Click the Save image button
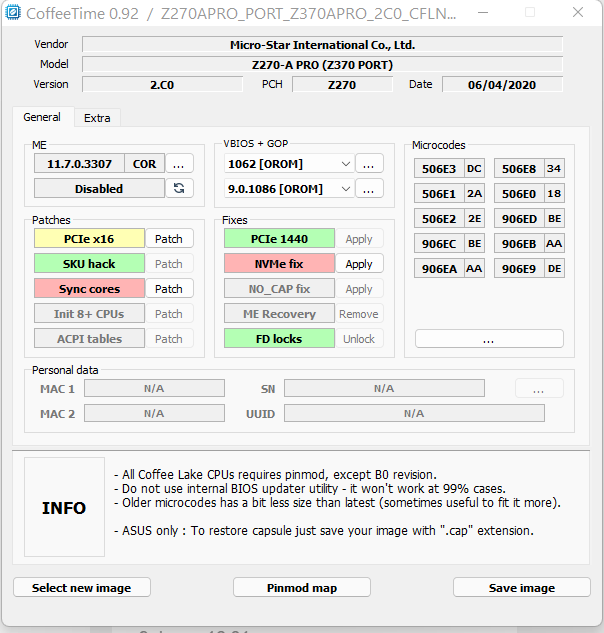The width and height of the screenshot is (604, 633). (x=522, y=587)
